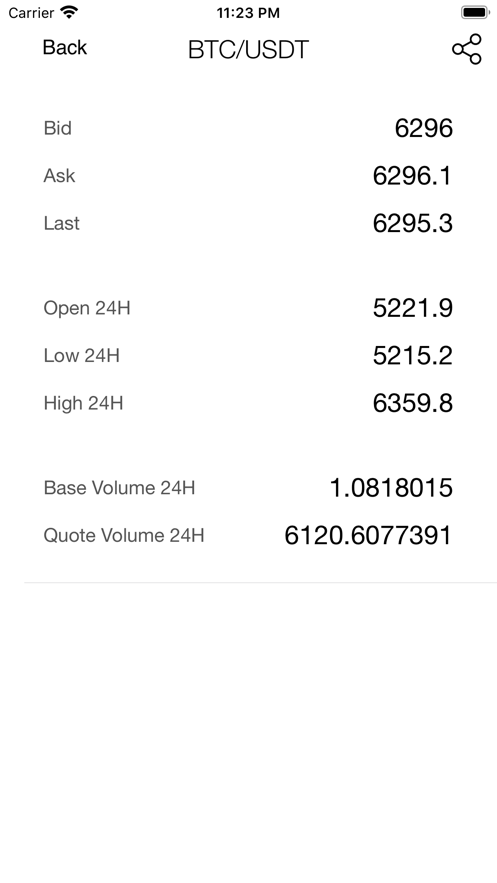Tap the Base Volume 24H label

point(119,488)
